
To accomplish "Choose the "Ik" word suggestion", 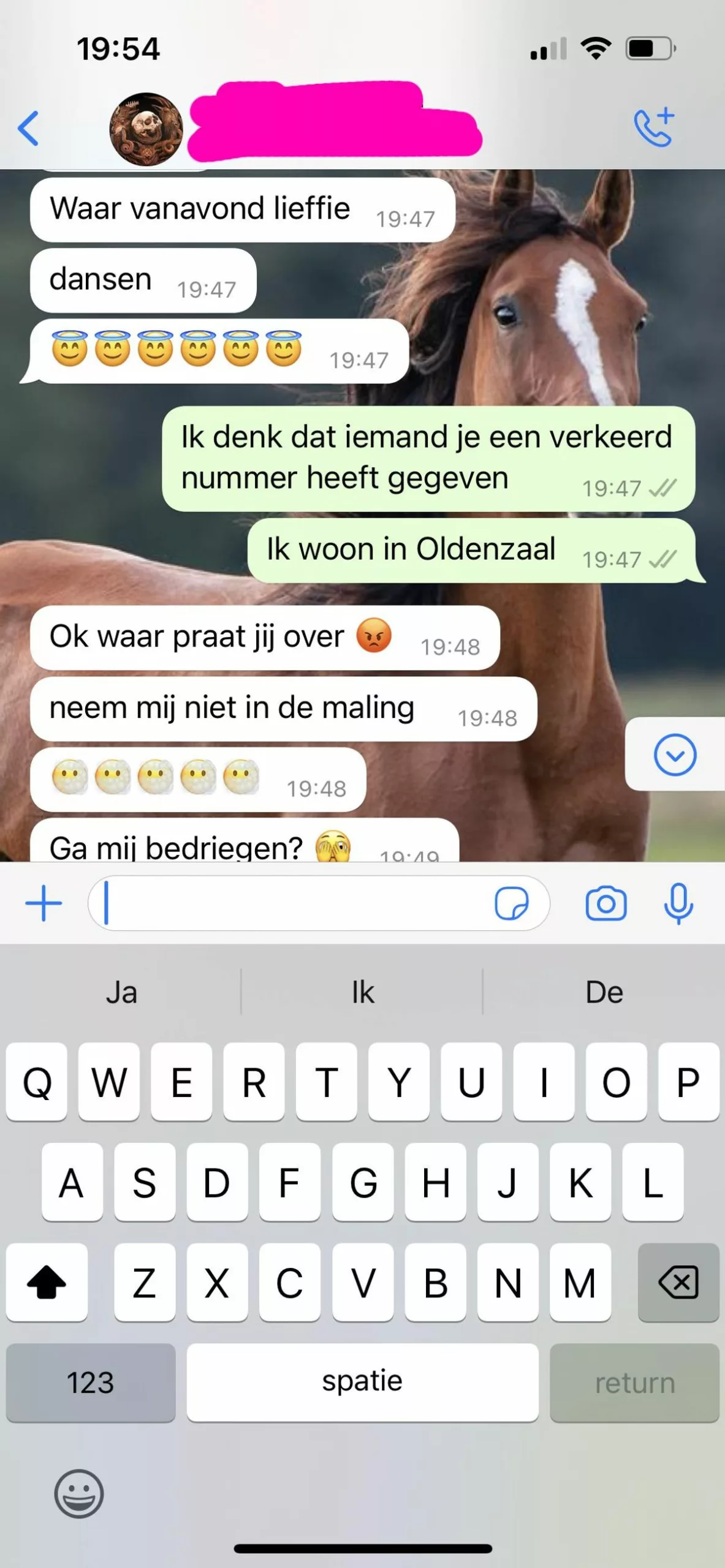I will [363, 992].
